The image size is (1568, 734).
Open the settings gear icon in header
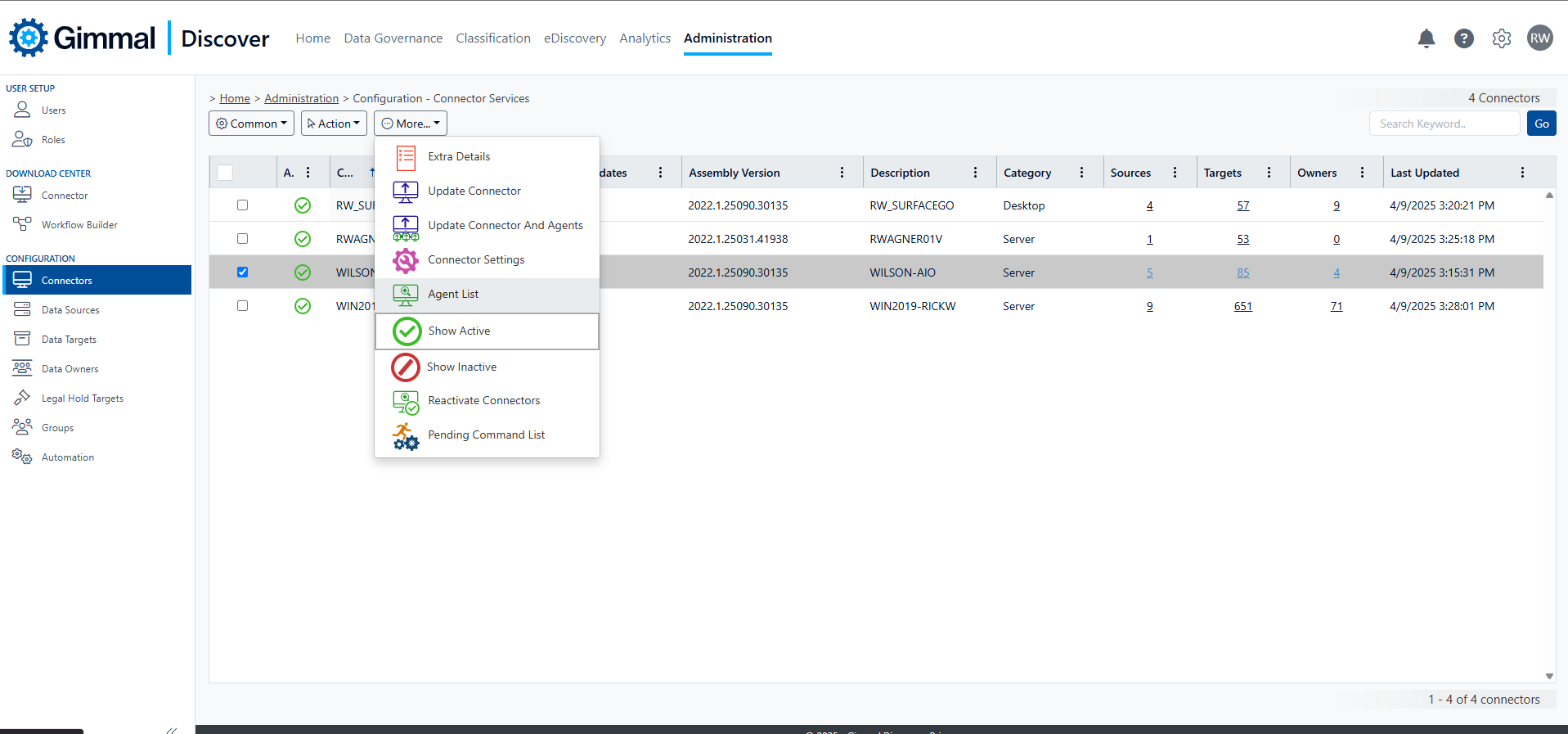tap(1501, 38)
